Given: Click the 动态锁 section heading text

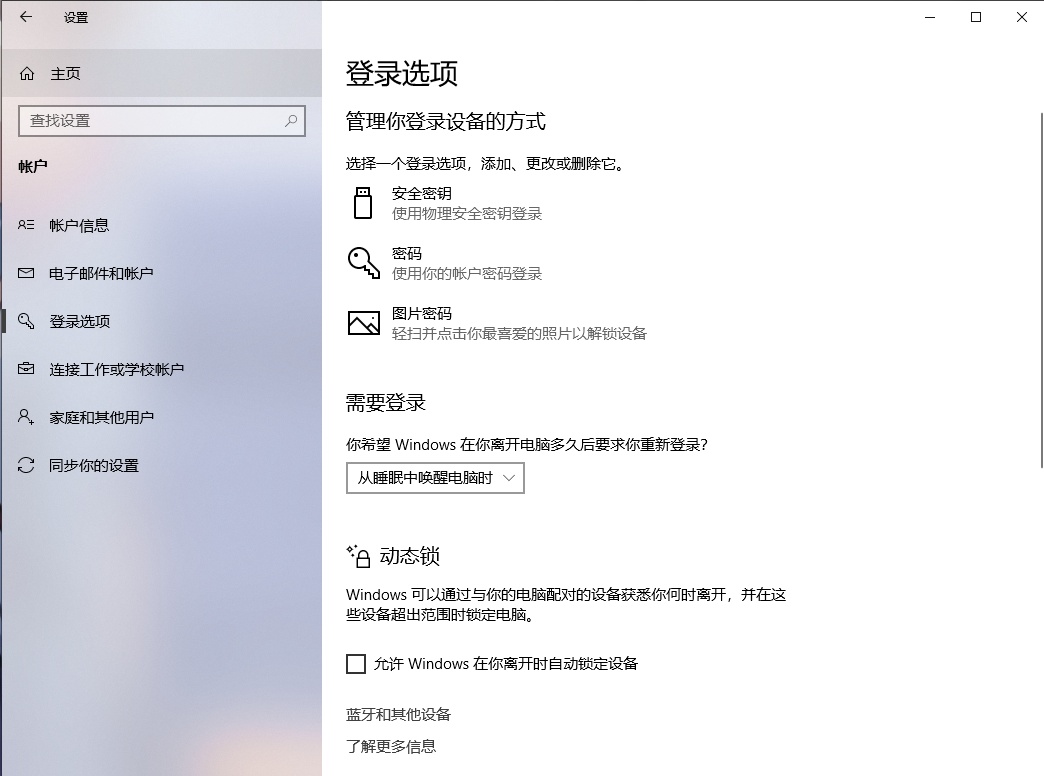Looking at the screenshot, I should 409,556.
